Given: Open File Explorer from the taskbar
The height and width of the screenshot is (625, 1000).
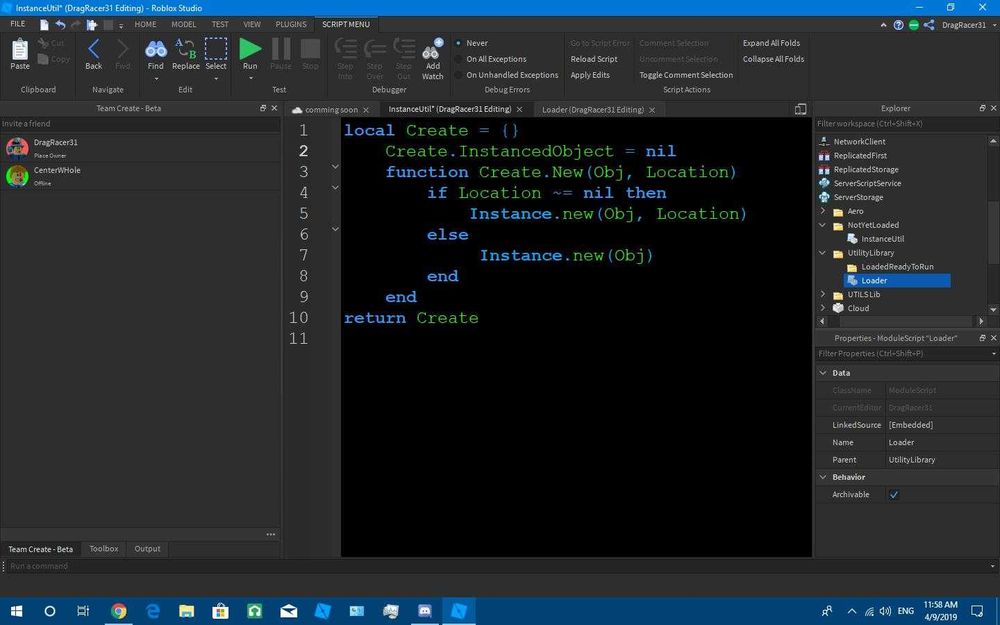Looking at the screenshot, I should coord(186,611).
